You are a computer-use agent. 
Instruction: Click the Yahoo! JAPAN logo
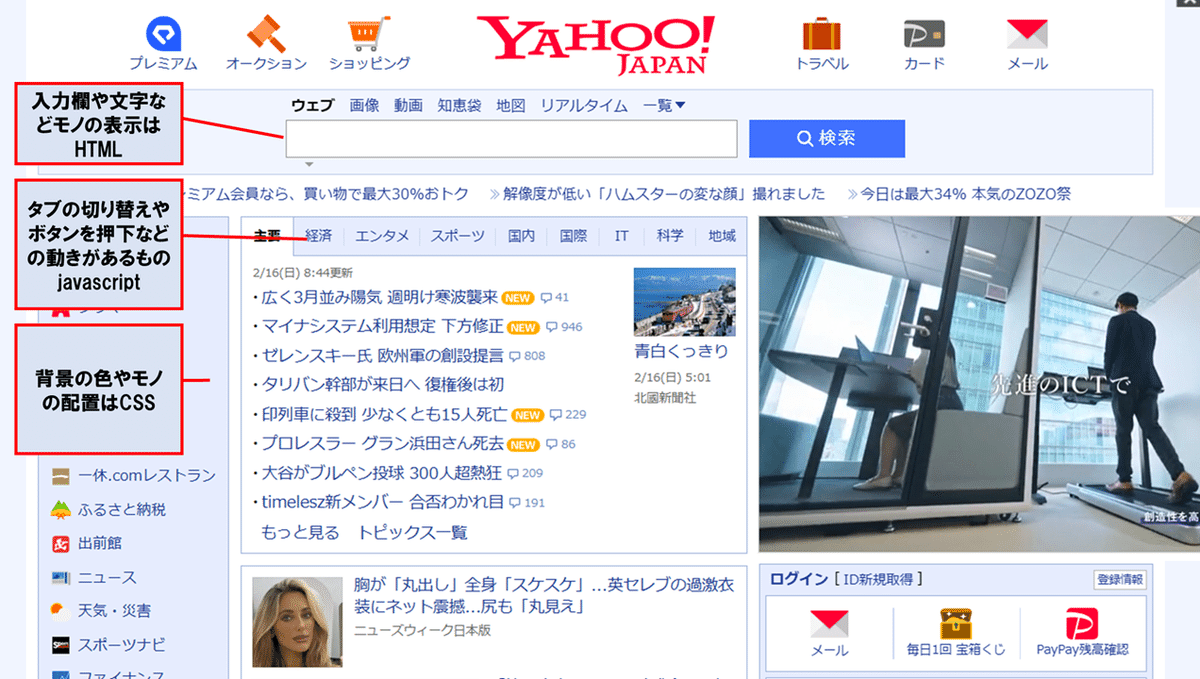(x=596, y=45)
